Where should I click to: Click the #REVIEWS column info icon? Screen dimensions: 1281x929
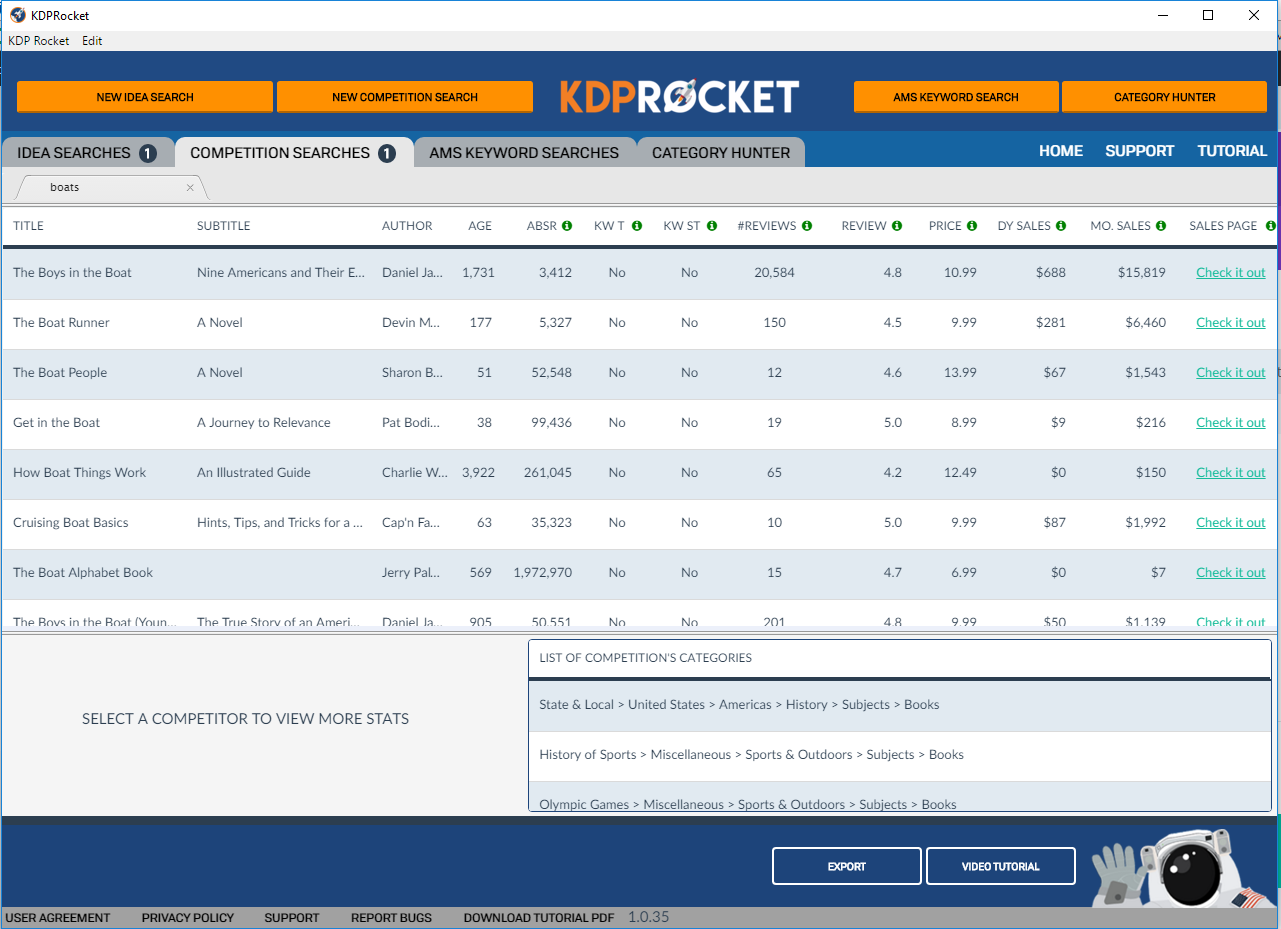tap(807, 226)
